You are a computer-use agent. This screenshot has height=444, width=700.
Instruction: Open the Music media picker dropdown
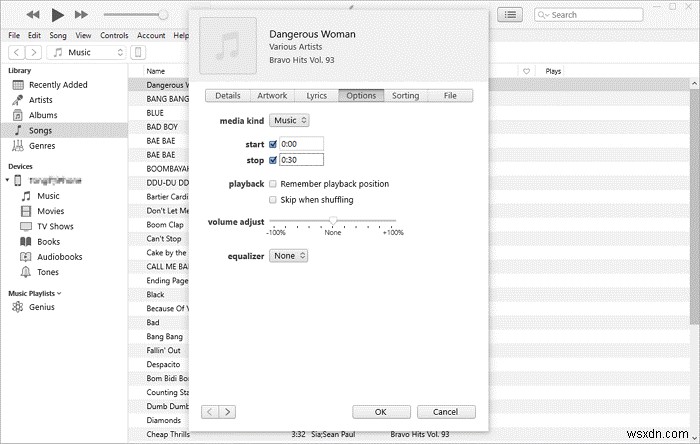pyautogui.click(x=87, y=52)
